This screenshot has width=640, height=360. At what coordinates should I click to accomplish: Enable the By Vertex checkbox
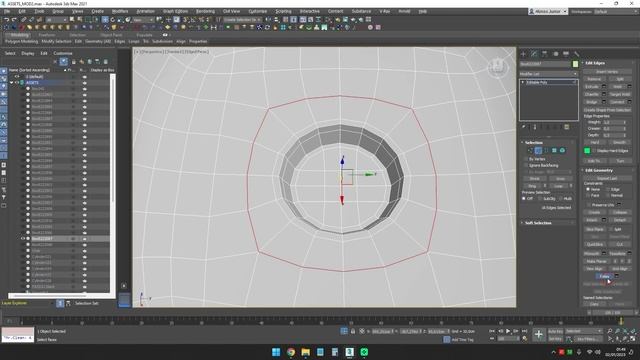[526, 159]
